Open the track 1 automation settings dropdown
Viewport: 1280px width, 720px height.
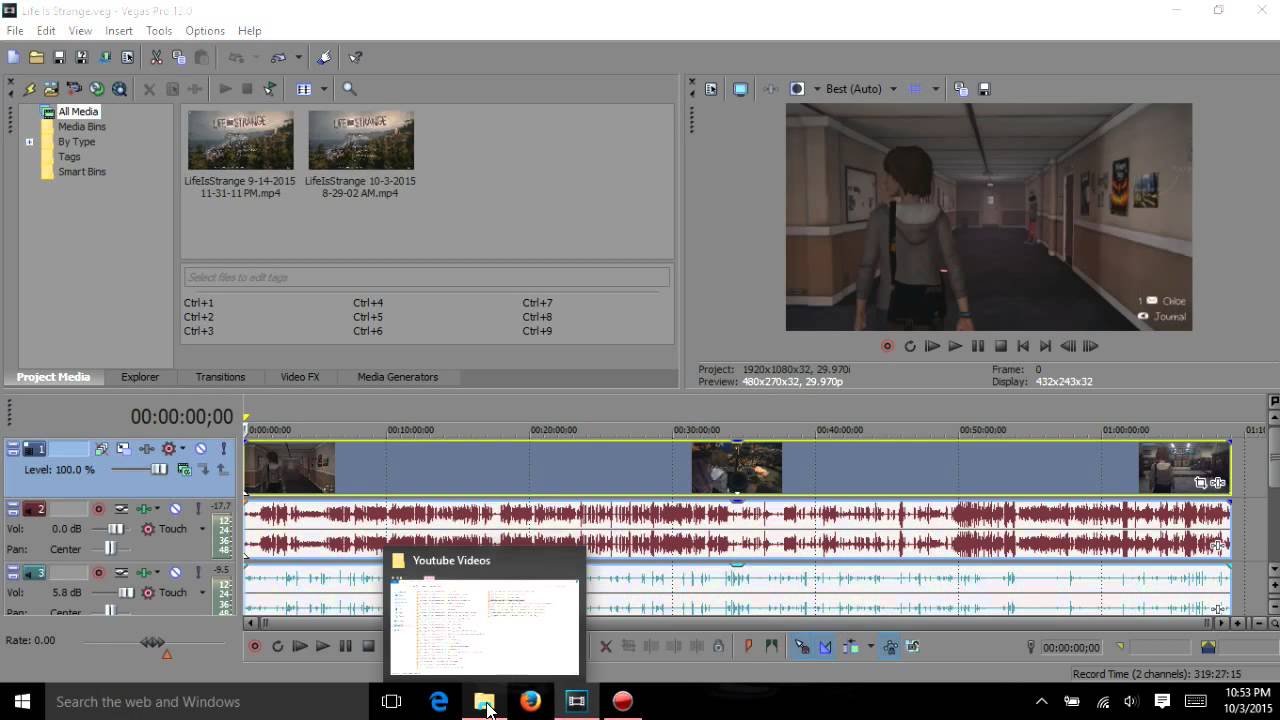coord(182,449)
